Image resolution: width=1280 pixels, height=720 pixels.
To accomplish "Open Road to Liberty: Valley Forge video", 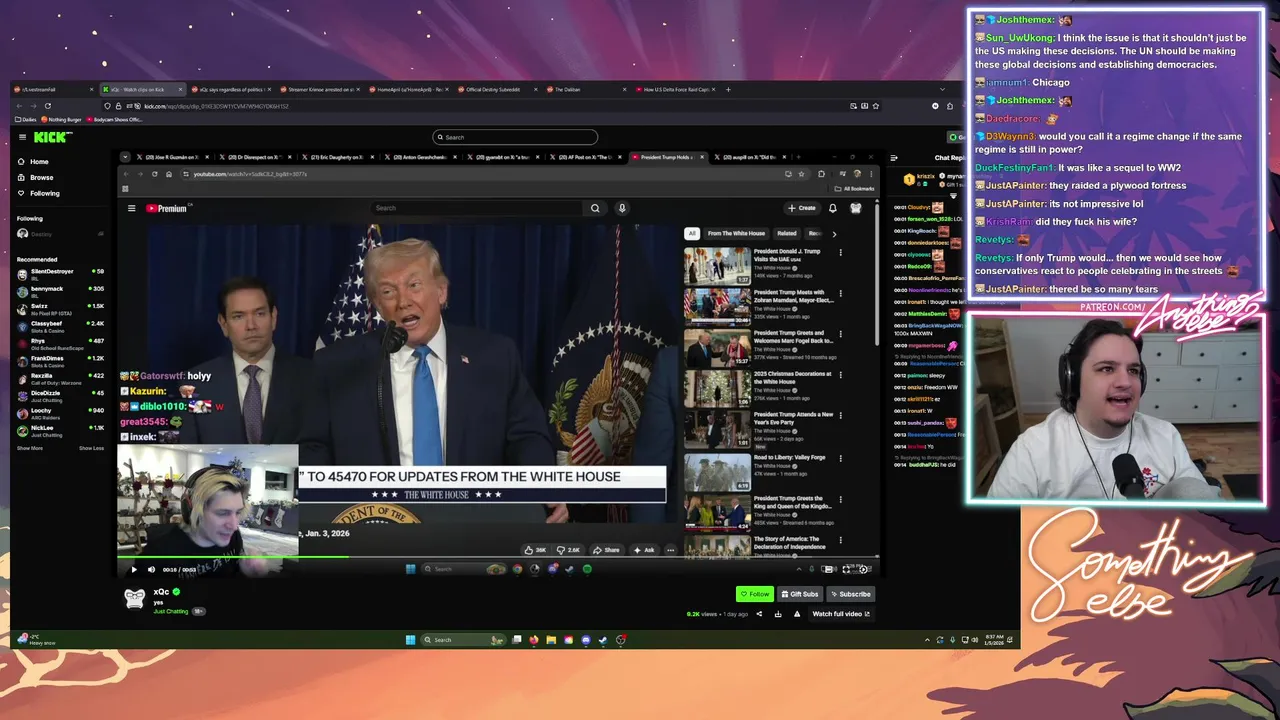I will point(716,471).
